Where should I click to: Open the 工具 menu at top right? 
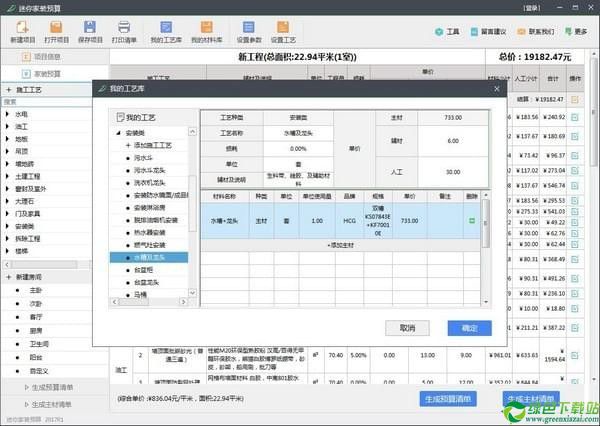coord(447,31)
